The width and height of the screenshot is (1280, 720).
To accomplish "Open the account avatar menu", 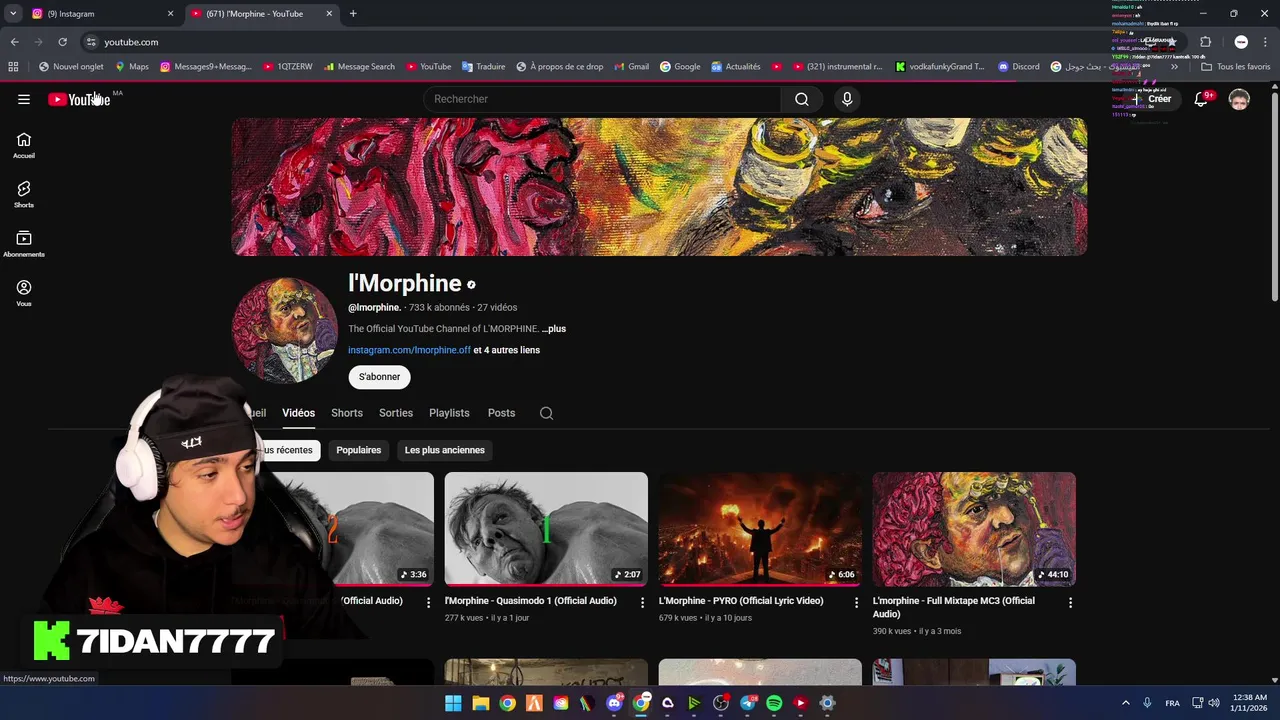I will click(x=1239, y=99).
